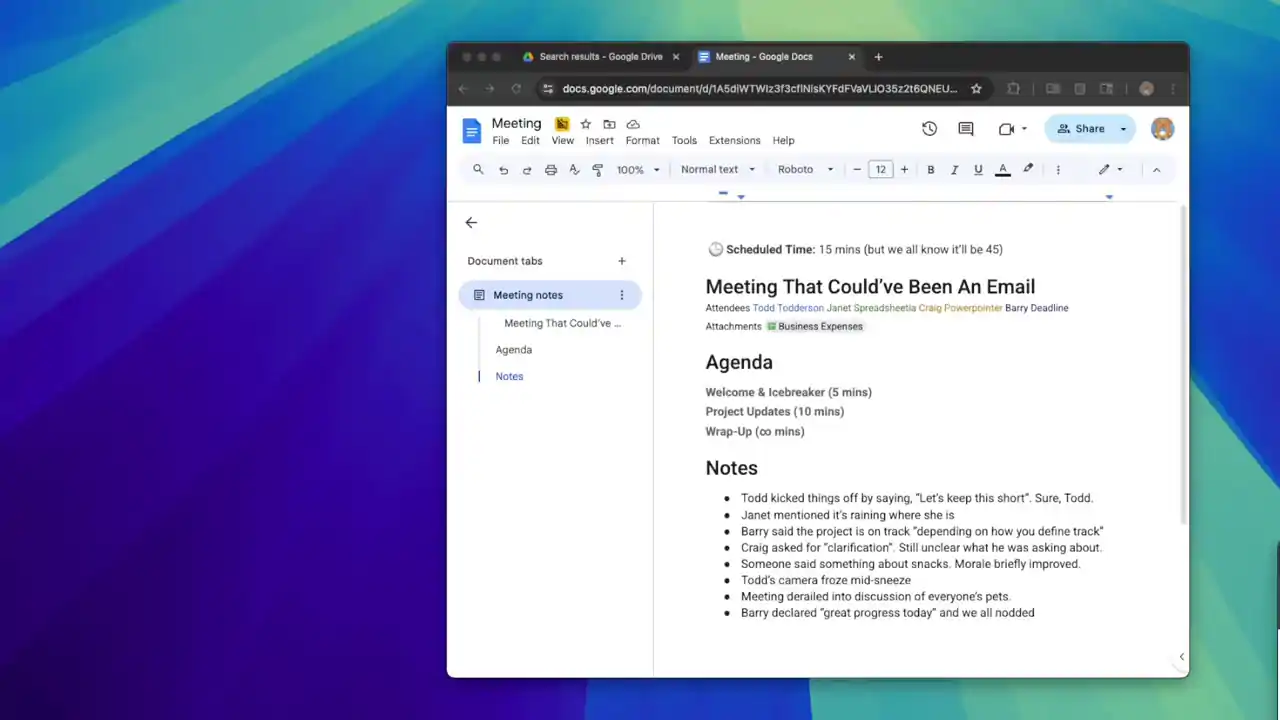Switch to Search results Google Drive tab
This screenshot has height=720, width=1280.
(x=600, y=57)
